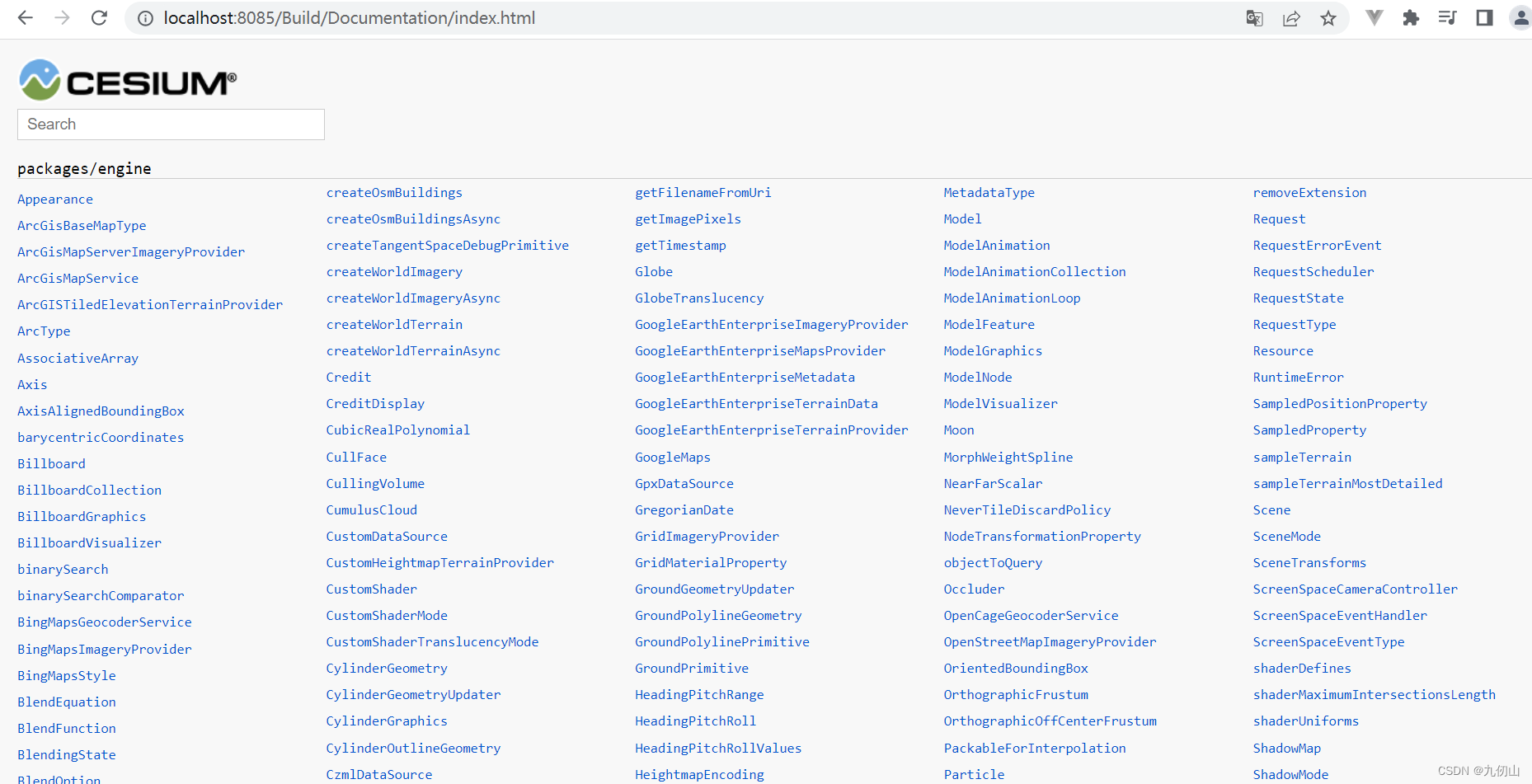Open the ShadowMap link
1532x784 pixels.
click(1286, 749)
